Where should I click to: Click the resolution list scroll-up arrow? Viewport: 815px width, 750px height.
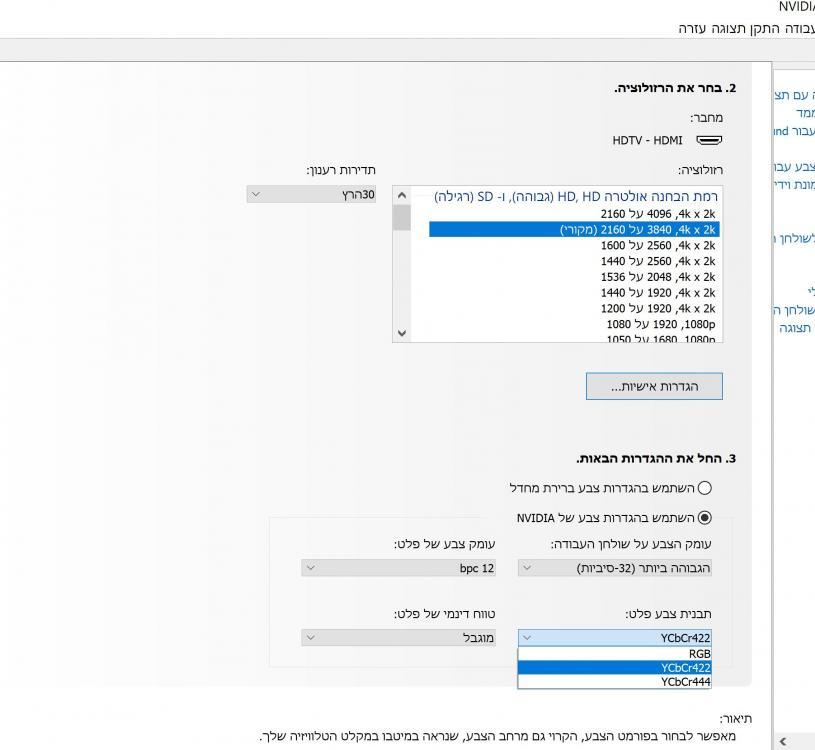coord(402,195)
